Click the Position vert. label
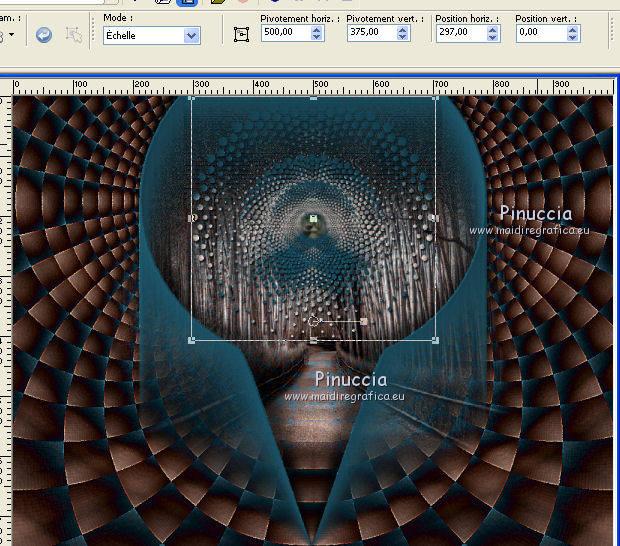The height and width of the screenshot is (546, 620). click(x=546, y=19)
